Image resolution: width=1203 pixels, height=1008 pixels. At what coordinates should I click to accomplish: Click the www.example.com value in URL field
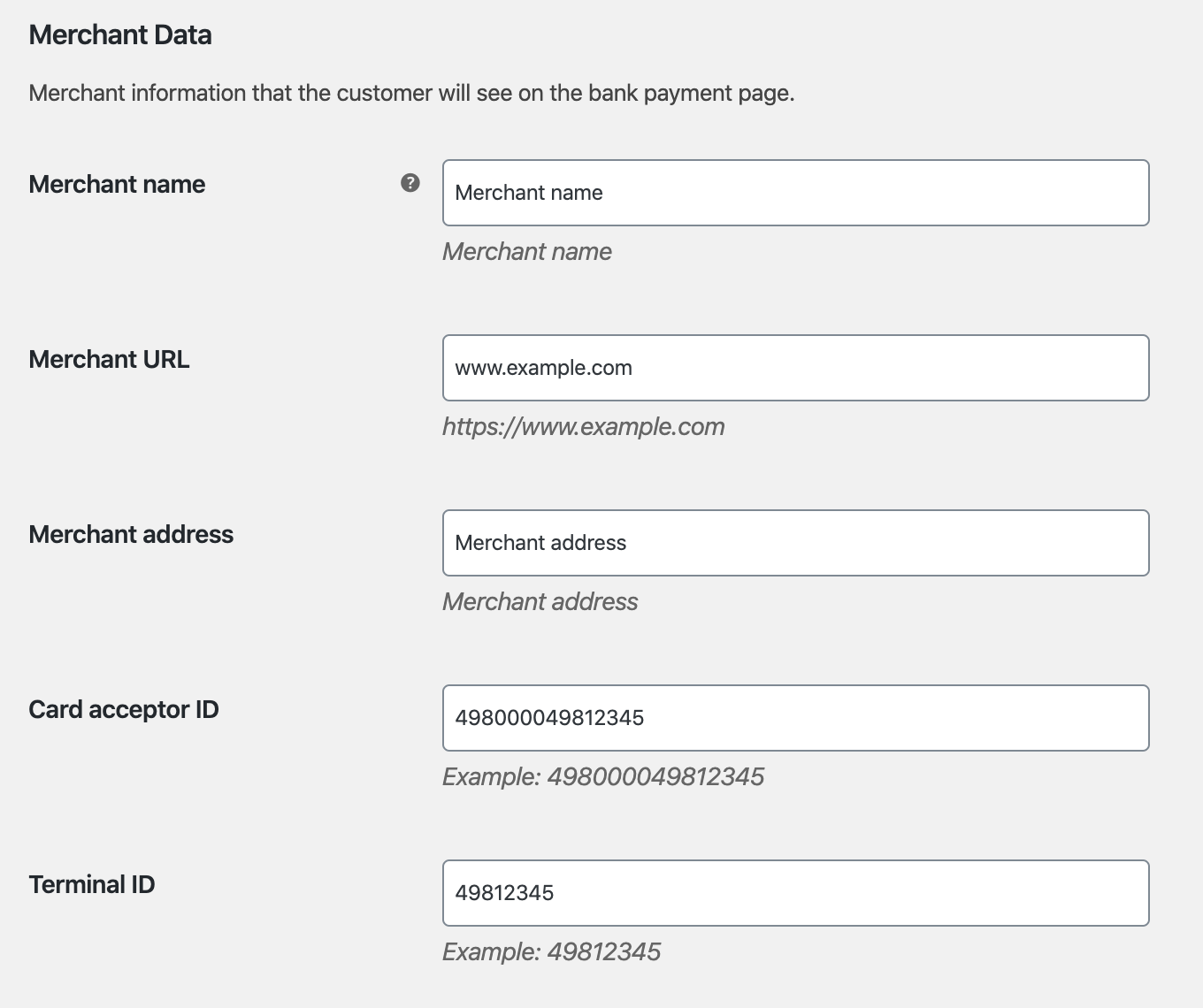tap(543, 368)
